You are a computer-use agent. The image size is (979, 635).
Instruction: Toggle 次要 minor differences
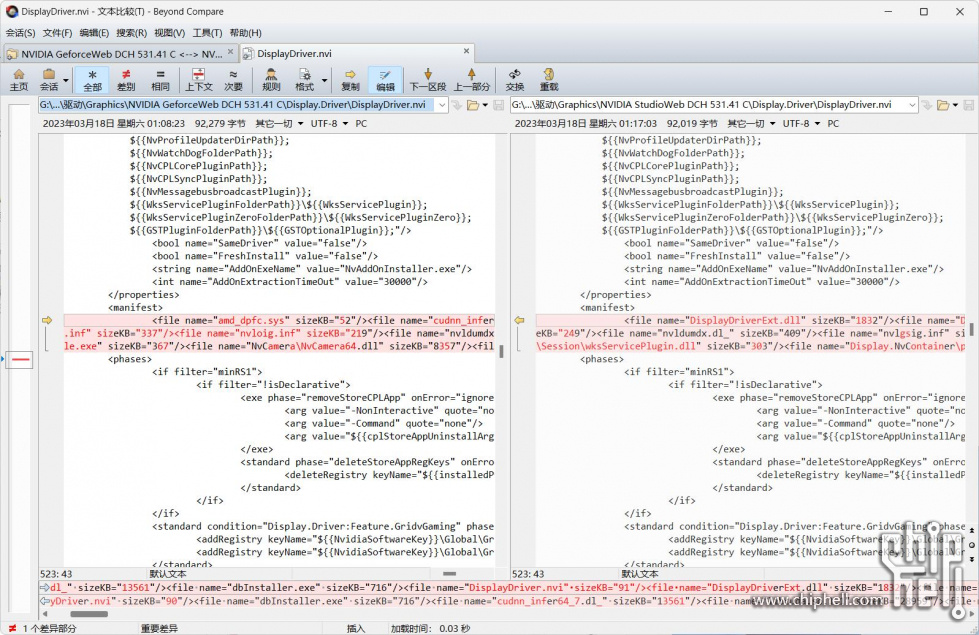tap(233, 80)
